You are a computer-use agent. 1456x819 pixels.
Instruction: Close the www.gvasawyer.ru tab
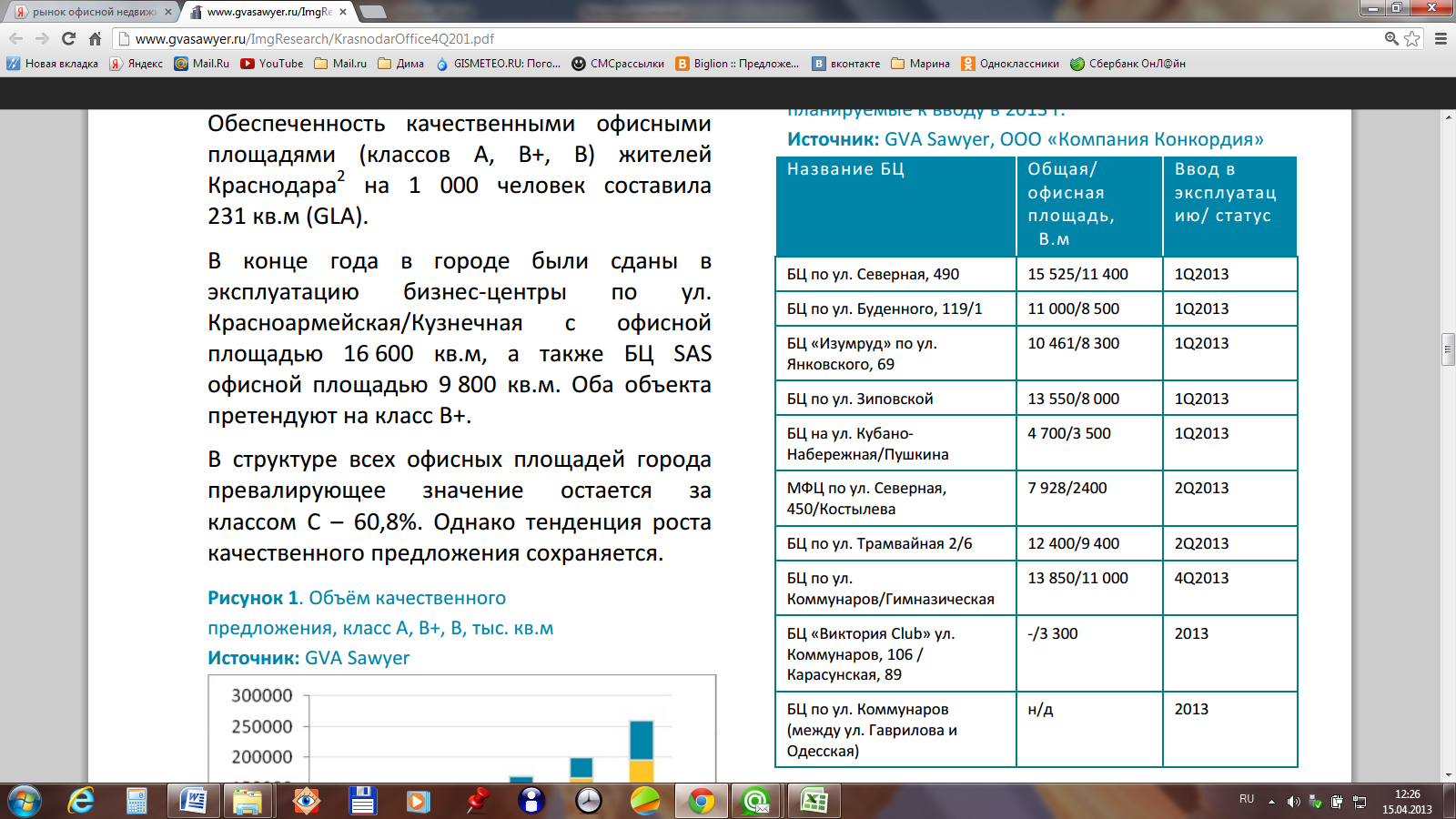pos(342,12)
